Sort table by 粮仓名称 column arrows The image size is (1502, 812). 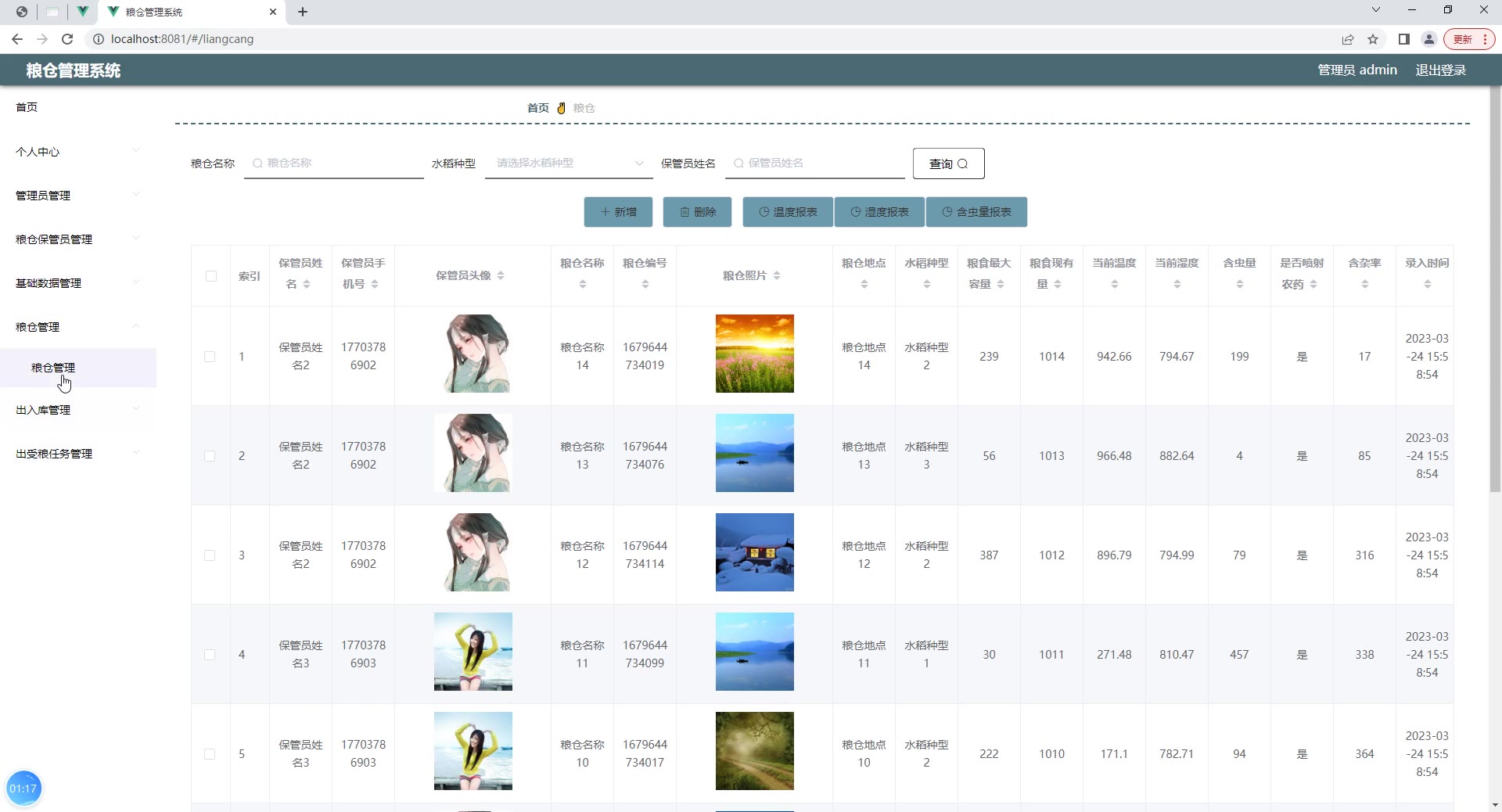(x=583, y=285)
